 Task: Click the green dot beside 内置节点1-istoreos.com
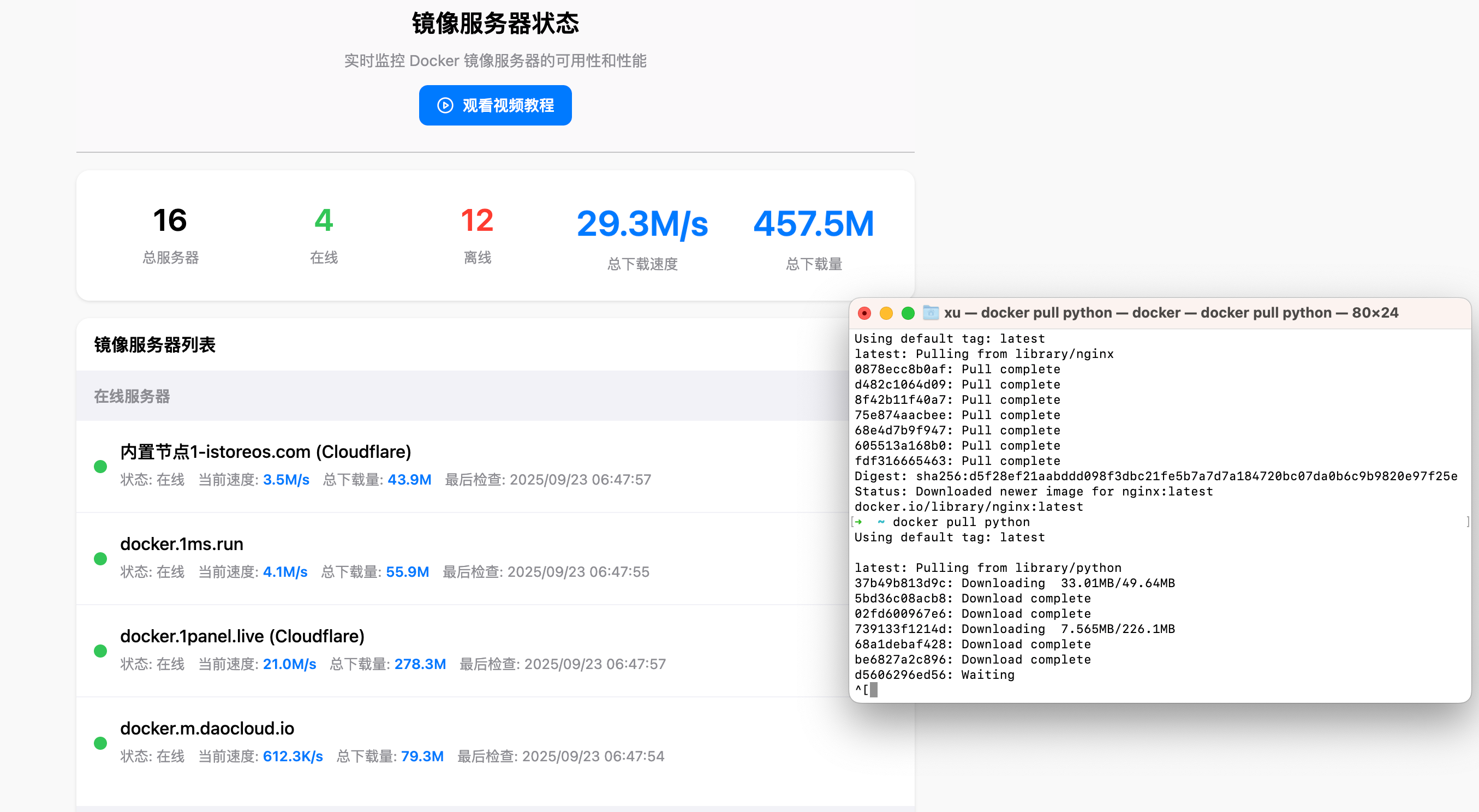[x=100, y=466]
